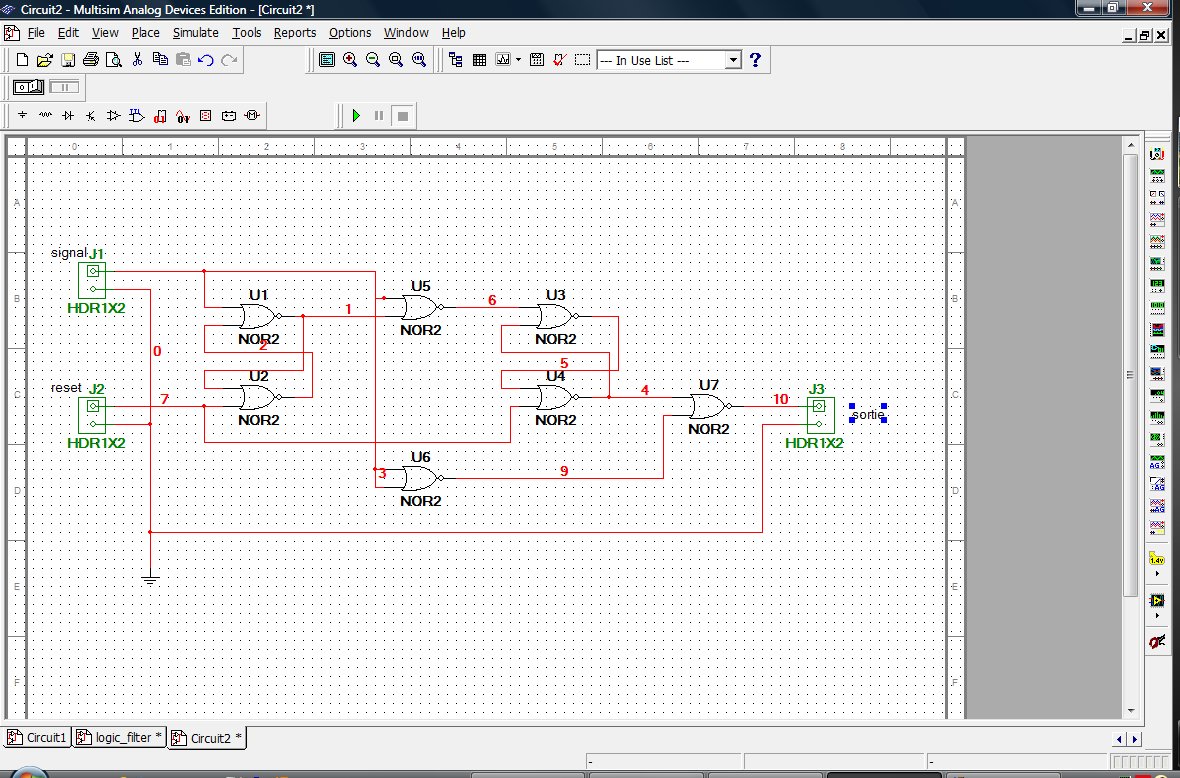Add the multimeter instrument
Screen dimensions: 1180x778
tap(1158, 155)
